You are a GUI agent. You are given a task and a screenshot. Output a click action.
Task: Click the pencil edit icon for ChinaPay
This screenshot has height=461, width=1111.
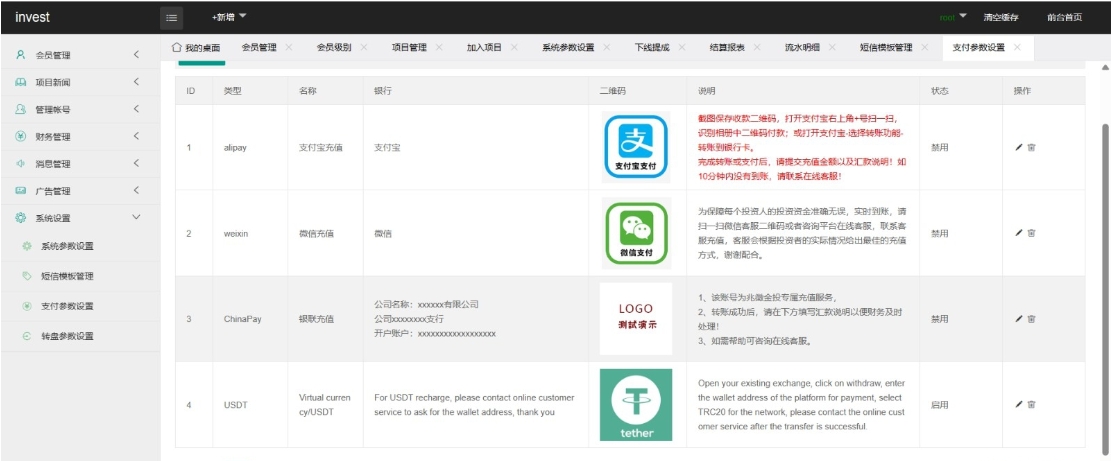point(1019,319)
